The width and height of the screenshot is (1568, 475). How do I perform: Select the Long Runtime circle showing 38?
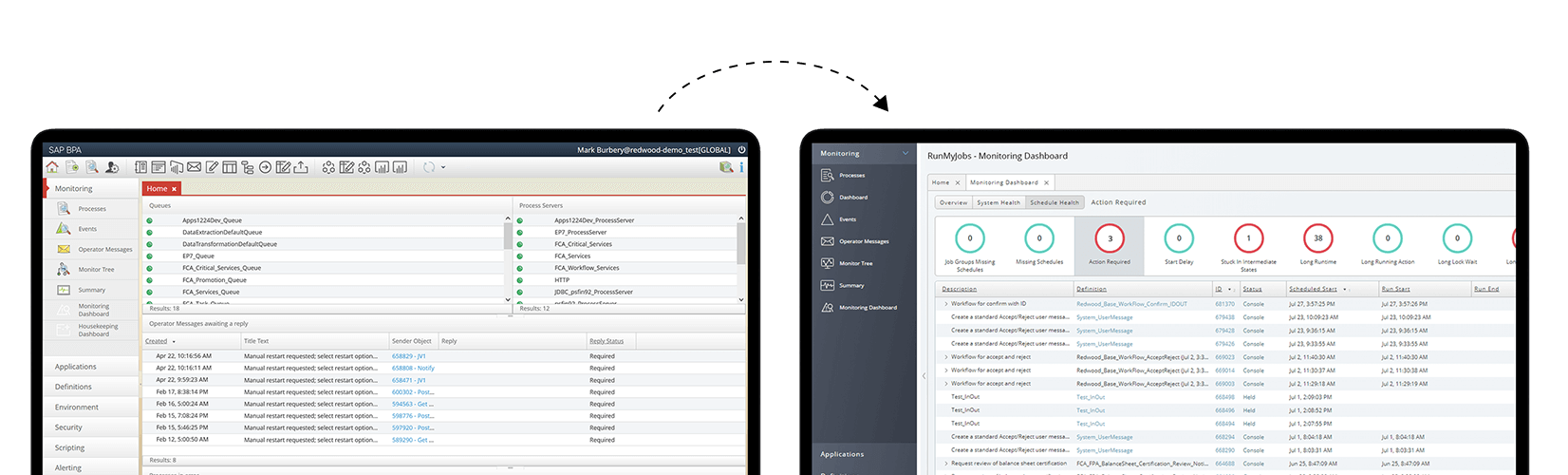pyautogui.click(x=1318, y=238)
